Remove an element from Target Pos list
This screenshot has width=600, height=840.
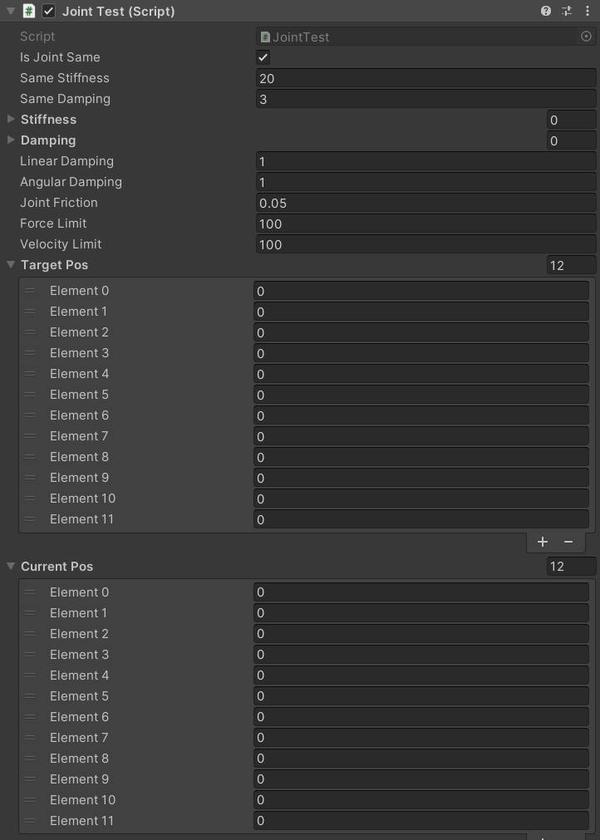tap(568, 542)
